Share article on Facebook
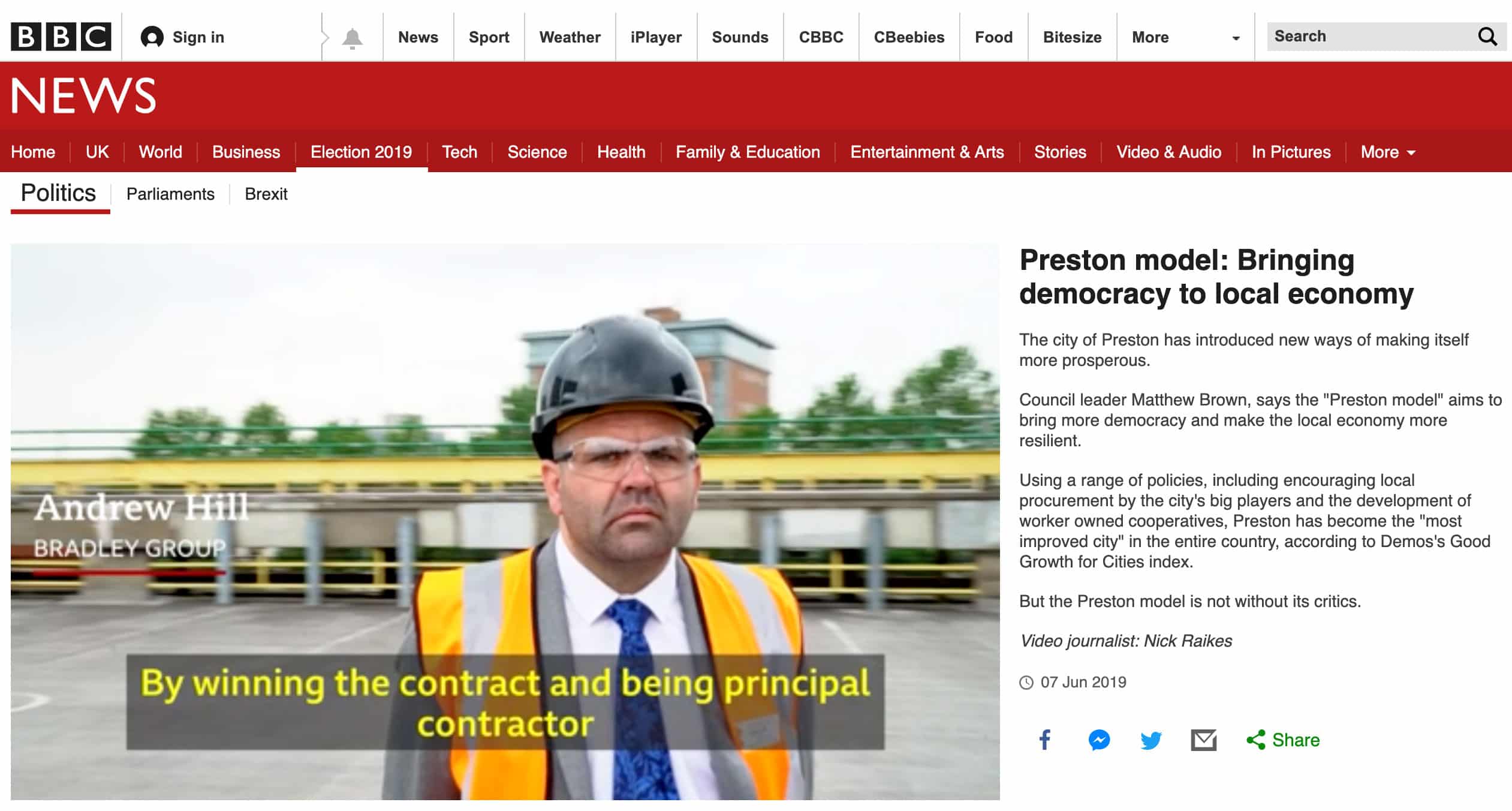The height and width of the screenshot is (811, 1512). coord(1045,740)
